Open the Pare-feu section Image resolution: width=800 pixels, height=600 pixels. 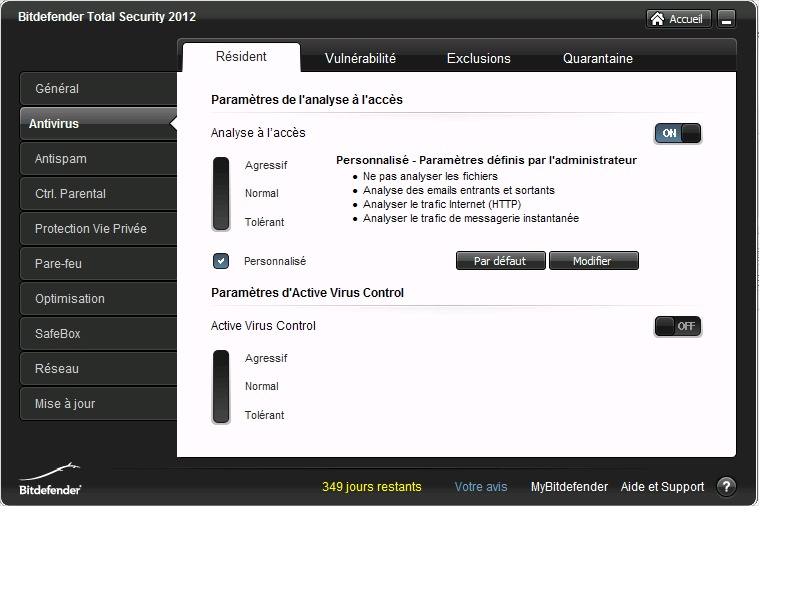pos(98,264)
